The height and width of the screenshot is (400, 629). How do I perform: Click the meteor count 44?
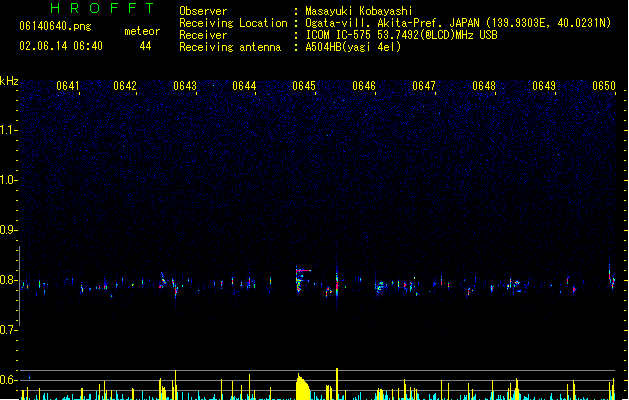(145, 46)
